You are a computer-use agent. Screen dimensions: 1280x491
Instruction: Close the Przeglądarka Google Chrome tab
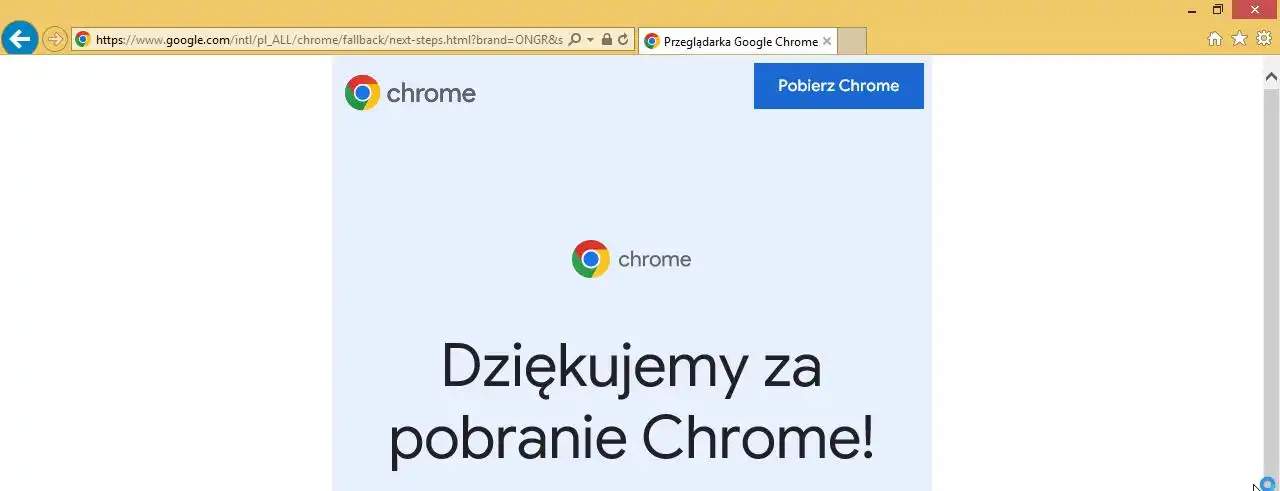pyautogui.click(x=827, y=41)
